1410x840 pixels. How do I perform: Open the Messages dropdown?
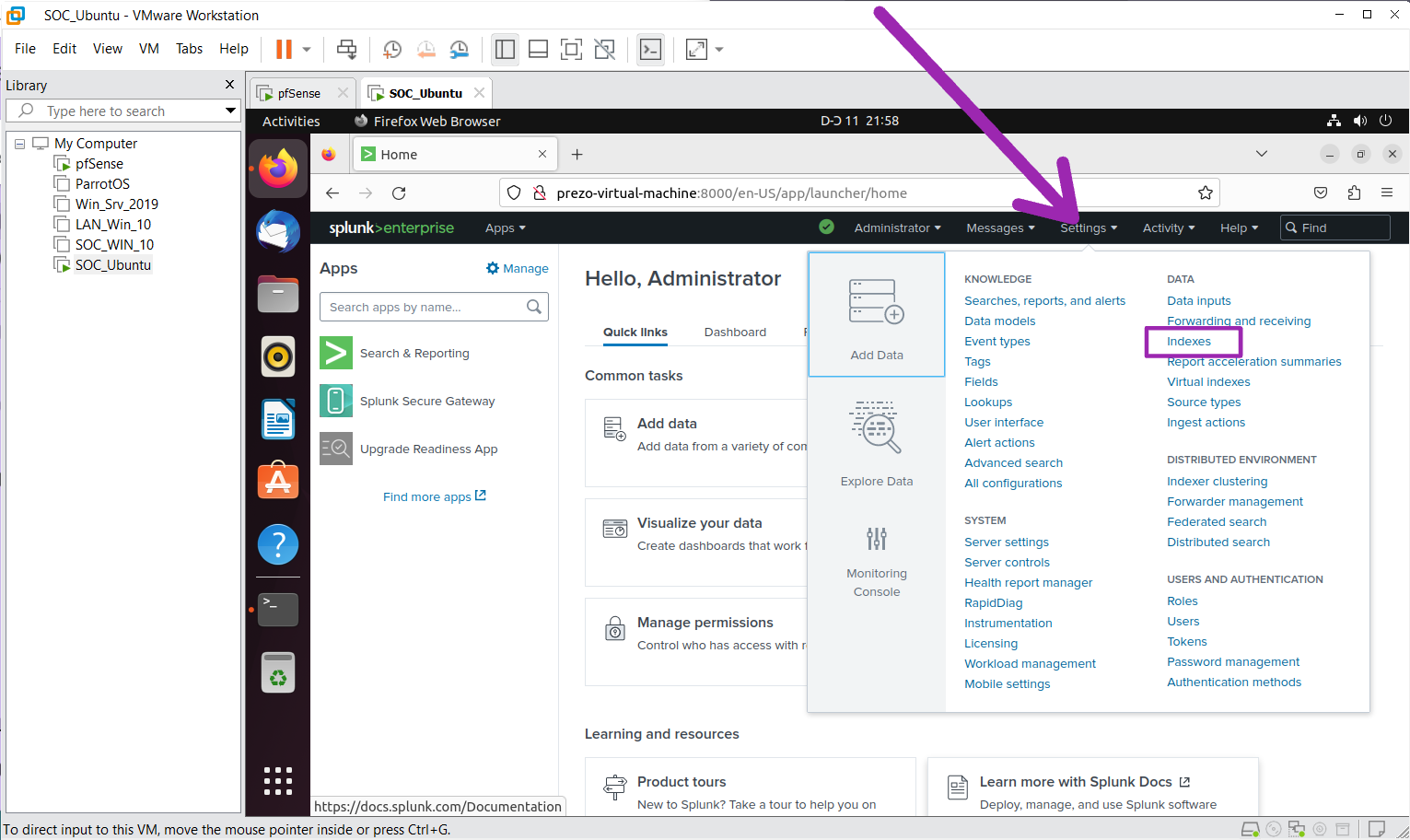(x=1000, y=228)
